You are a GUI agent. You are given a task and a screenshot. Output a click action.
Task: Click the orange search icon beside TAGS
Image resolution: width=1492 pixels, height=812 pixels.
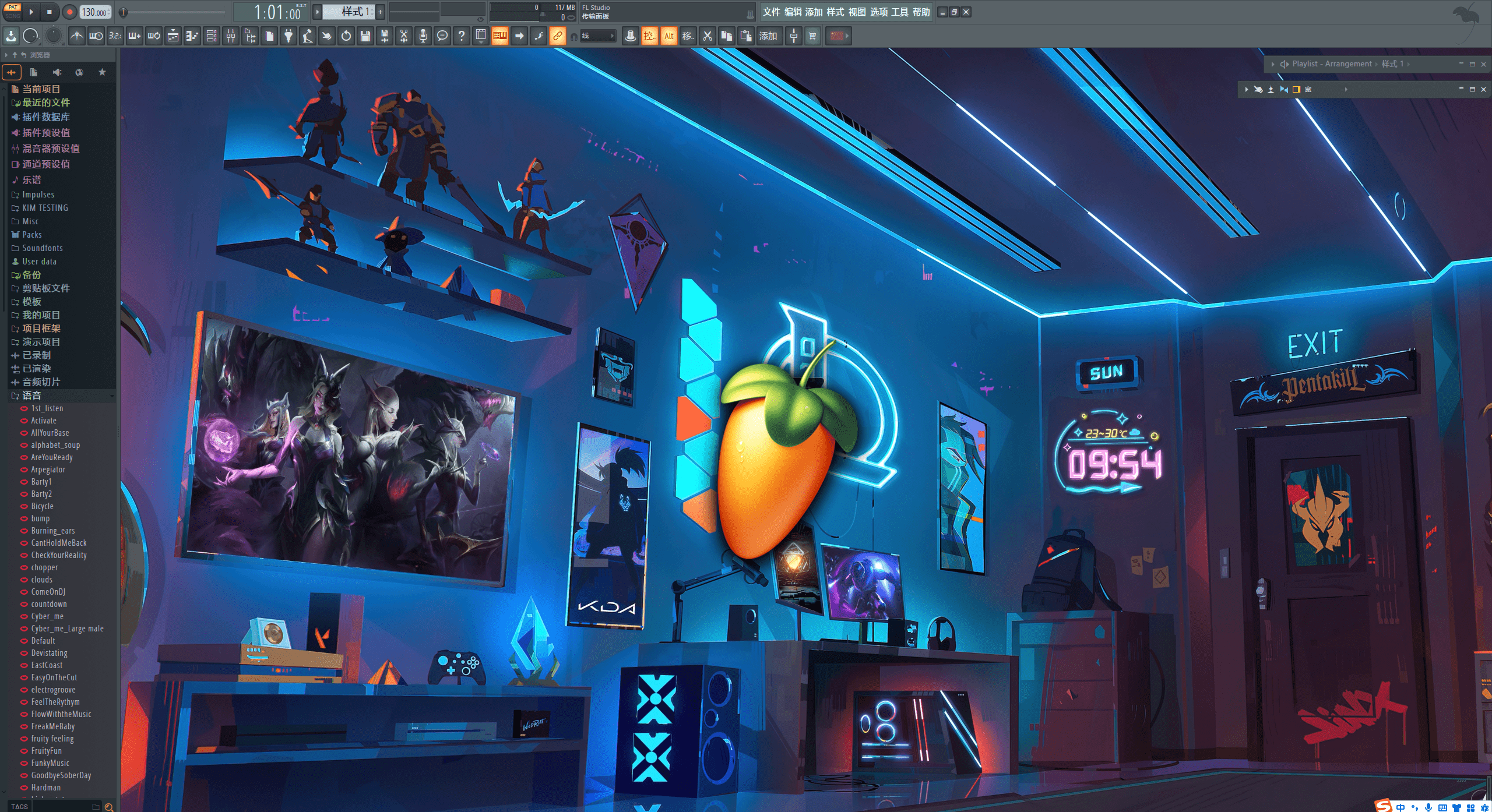[108, 807]
